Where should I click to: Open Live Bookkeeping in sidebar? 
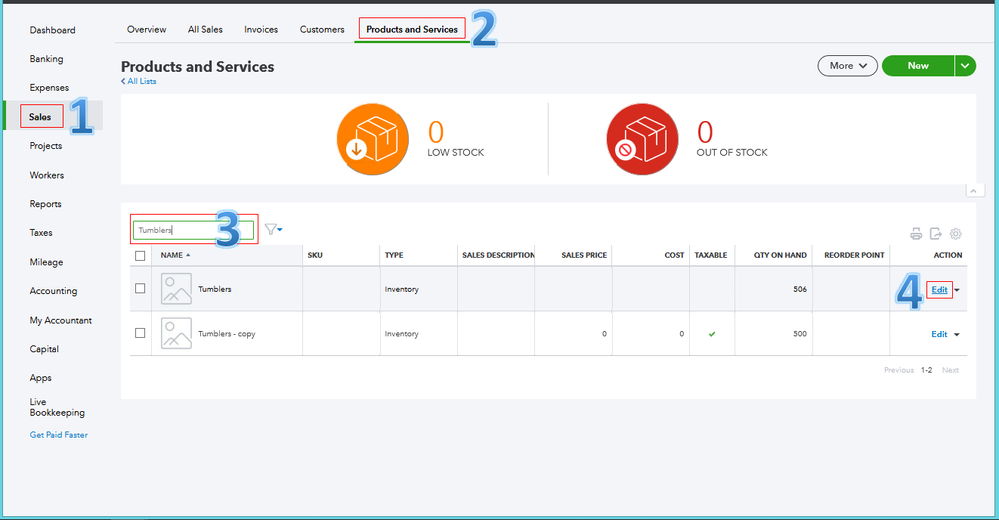coord(57,407)
